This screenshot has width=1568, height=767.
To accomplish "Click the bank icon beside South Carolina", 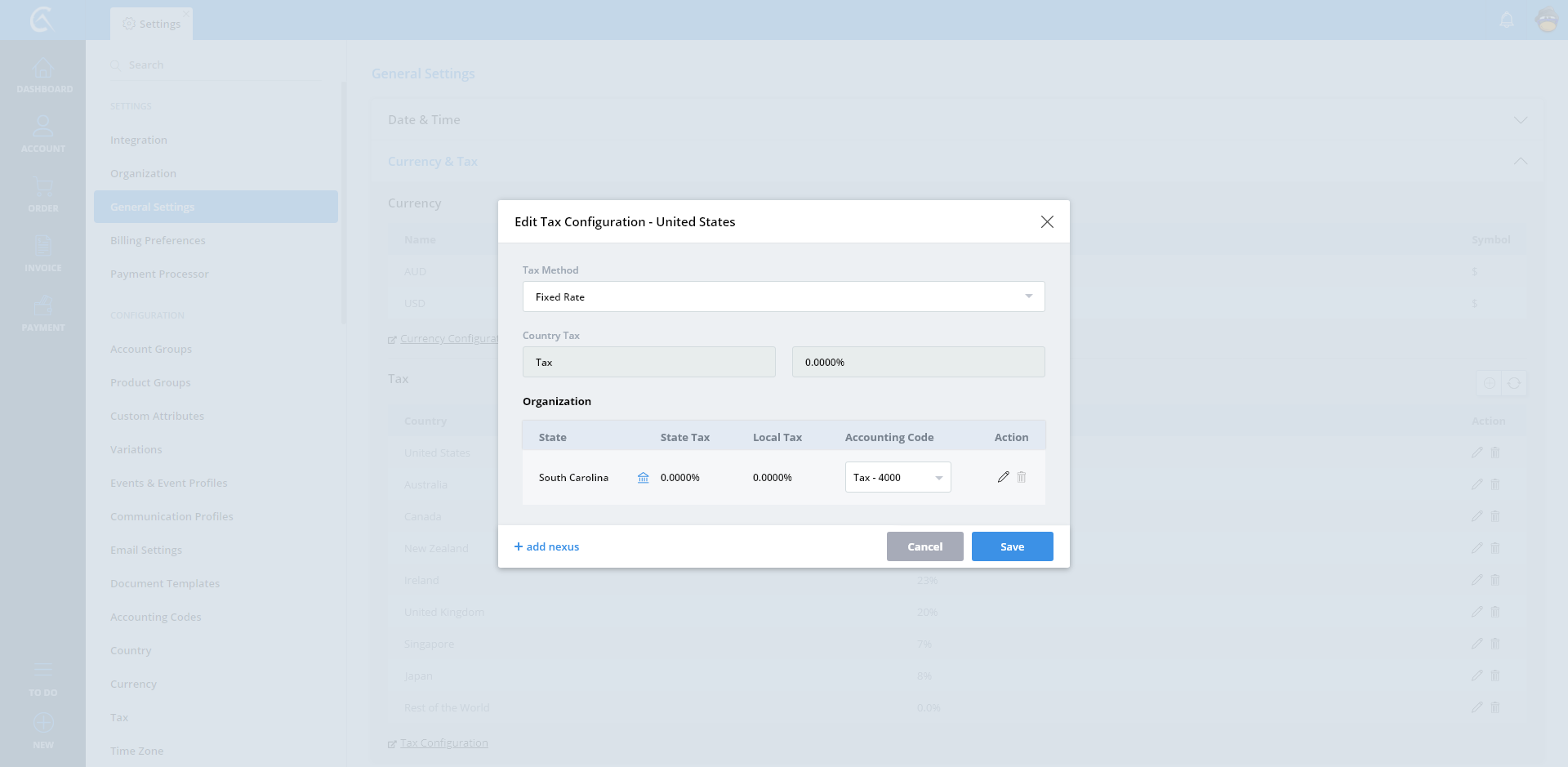I will click(x=643, y=478).
